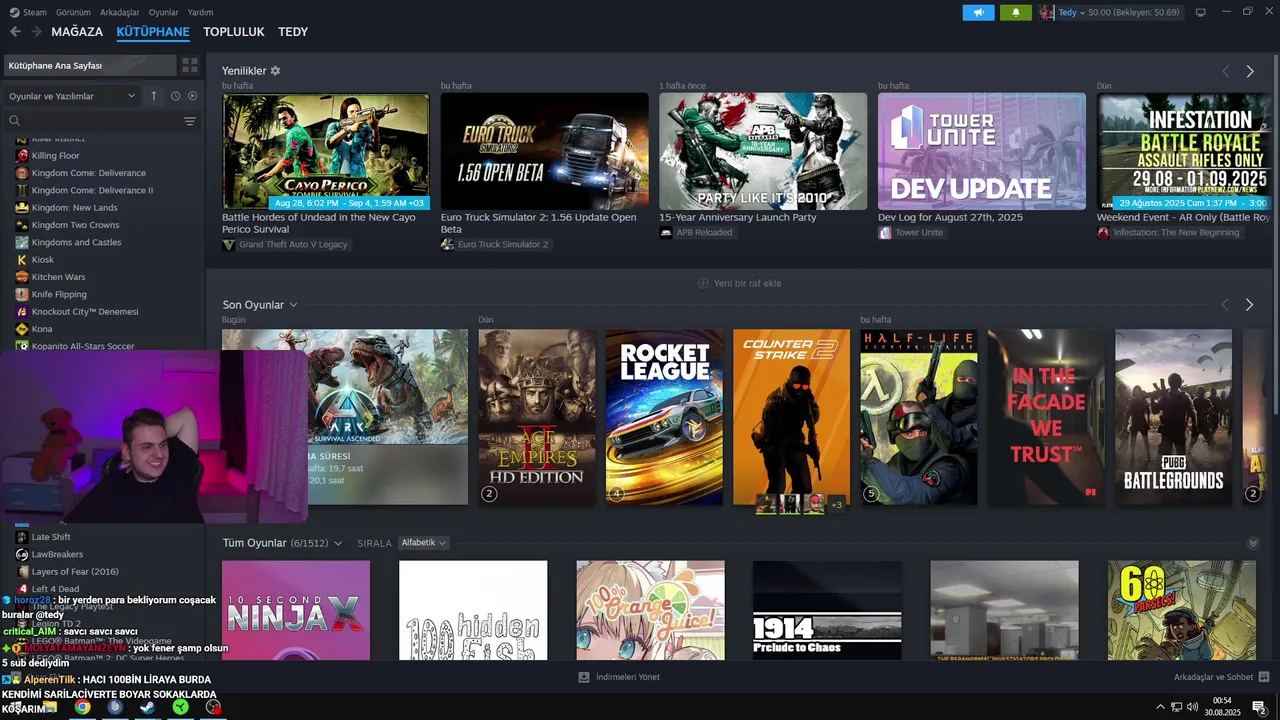Collapse Tüm Oyunlar shelf with double chevron
Screen dimensions: 1280x720
[x=1253, y=543]
